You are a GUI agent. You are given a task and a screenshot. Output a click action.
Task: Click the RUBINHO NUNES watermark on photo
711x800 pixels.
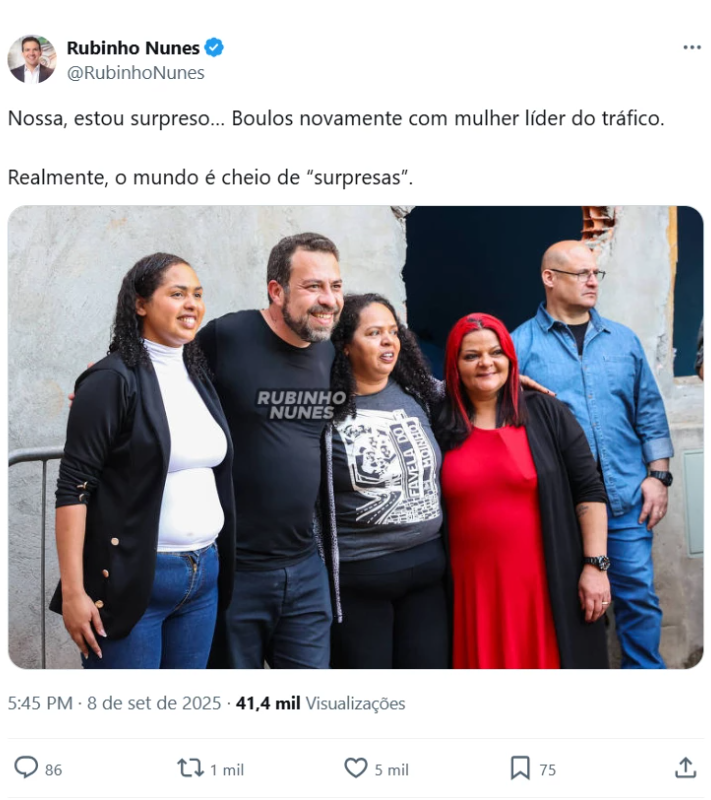click(301, 405)
